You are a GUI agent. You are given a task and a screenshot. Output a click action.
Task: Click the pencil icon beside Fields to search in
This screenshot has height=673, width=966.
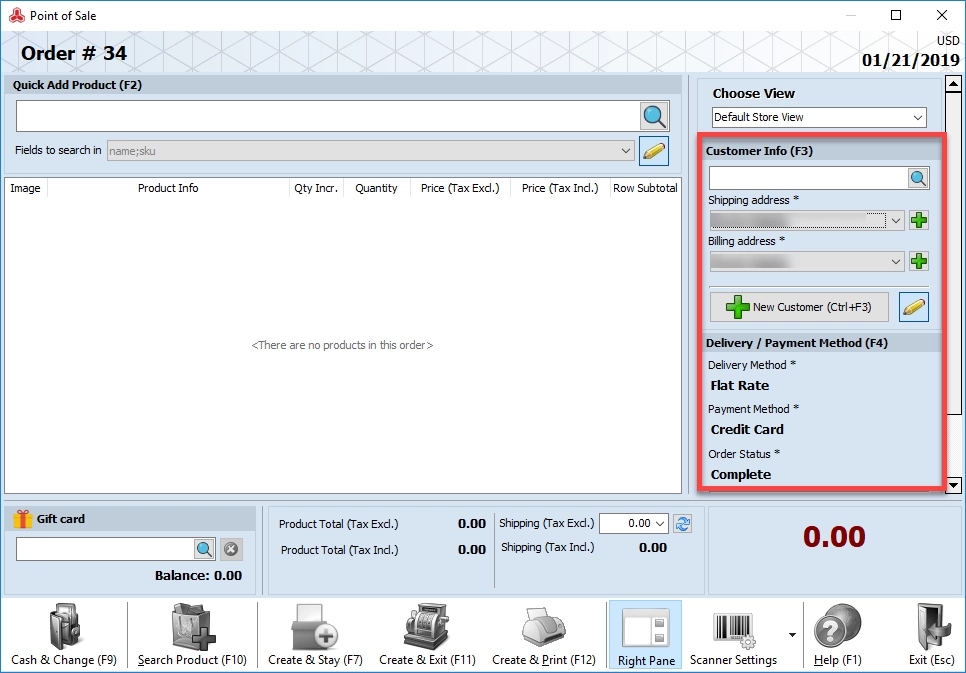[654, 151]
